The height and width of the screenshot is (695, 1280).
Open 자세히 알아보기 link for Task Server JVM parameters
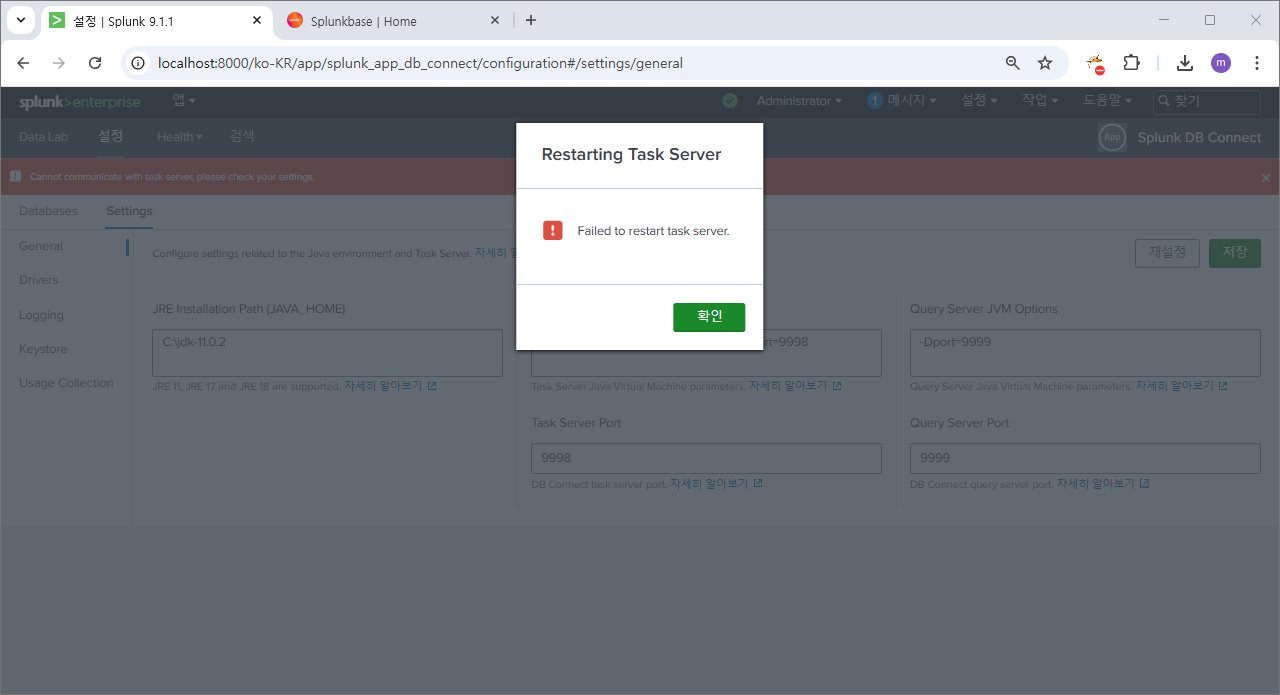(795, 385)
